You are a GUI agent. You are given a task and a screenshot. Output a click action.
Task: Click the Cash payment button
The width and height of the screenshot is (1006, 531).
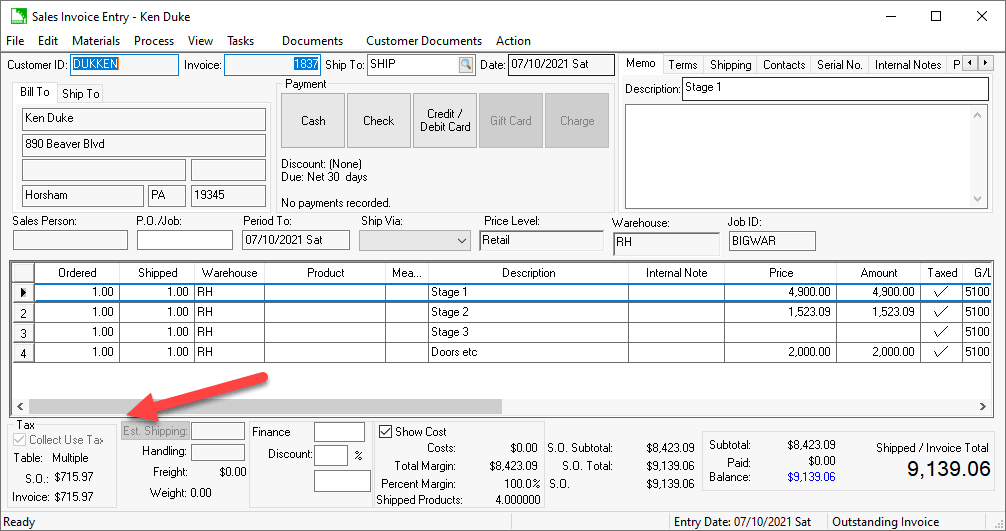tap(313, 121)
